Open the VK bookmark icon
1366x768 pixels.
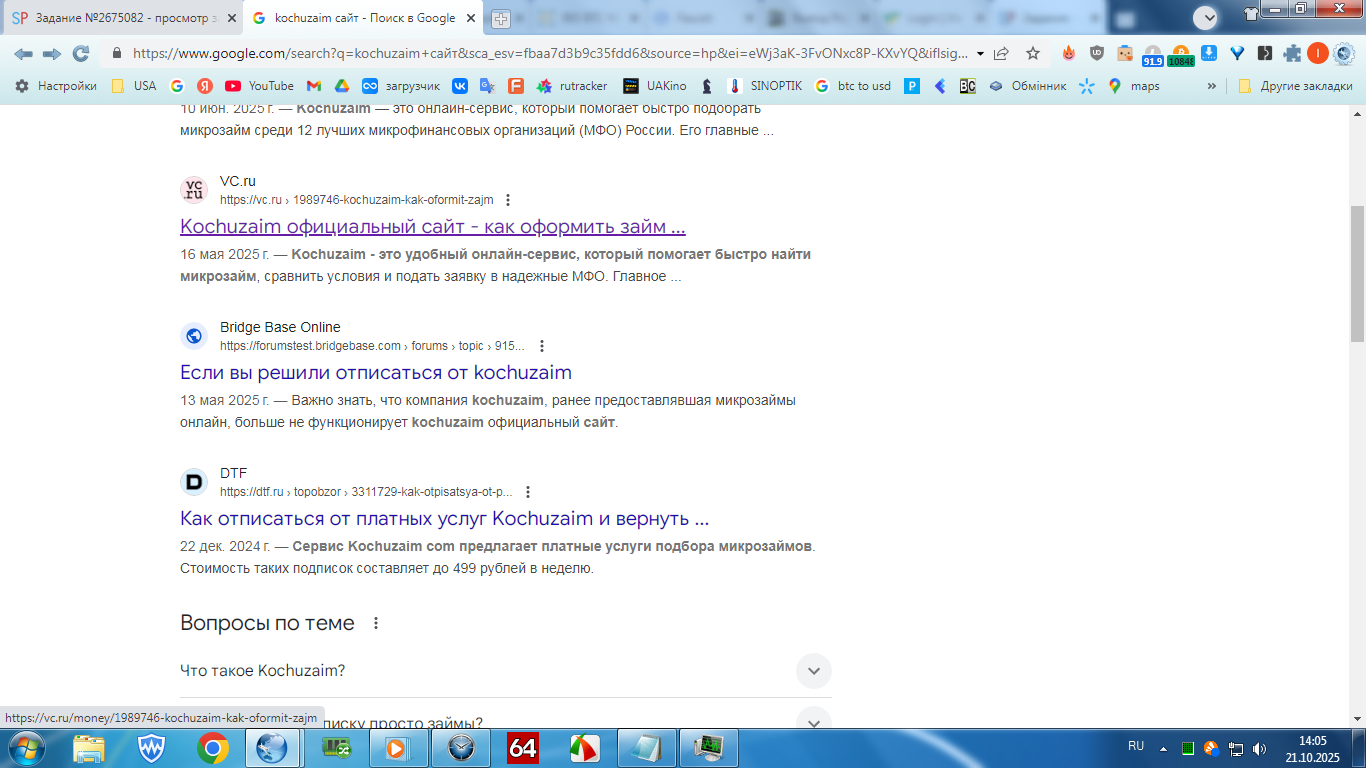pyautogui.click(x=460, y=86)
